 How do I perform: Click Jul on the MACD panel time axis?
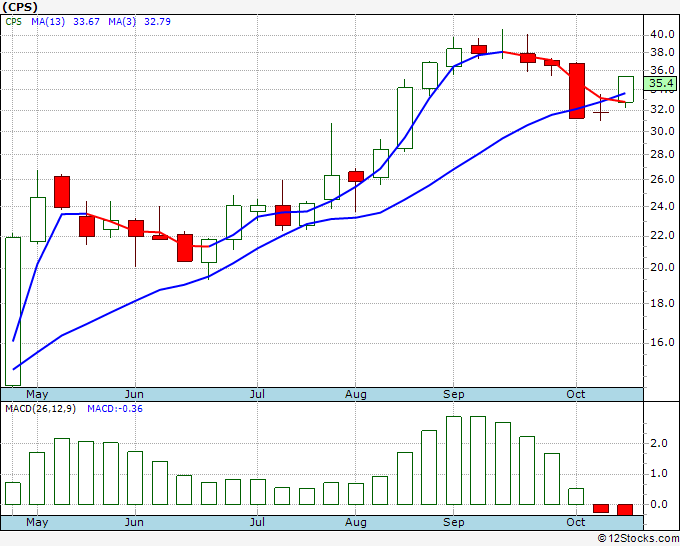click(257, 522)
